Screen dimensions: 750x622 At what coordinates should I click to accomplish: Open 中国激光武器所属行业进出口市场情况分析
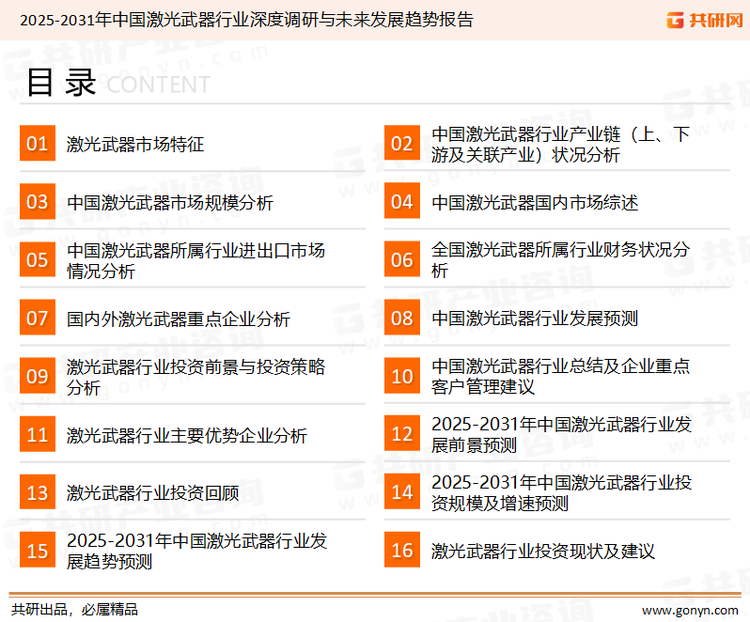coord(196,260)
